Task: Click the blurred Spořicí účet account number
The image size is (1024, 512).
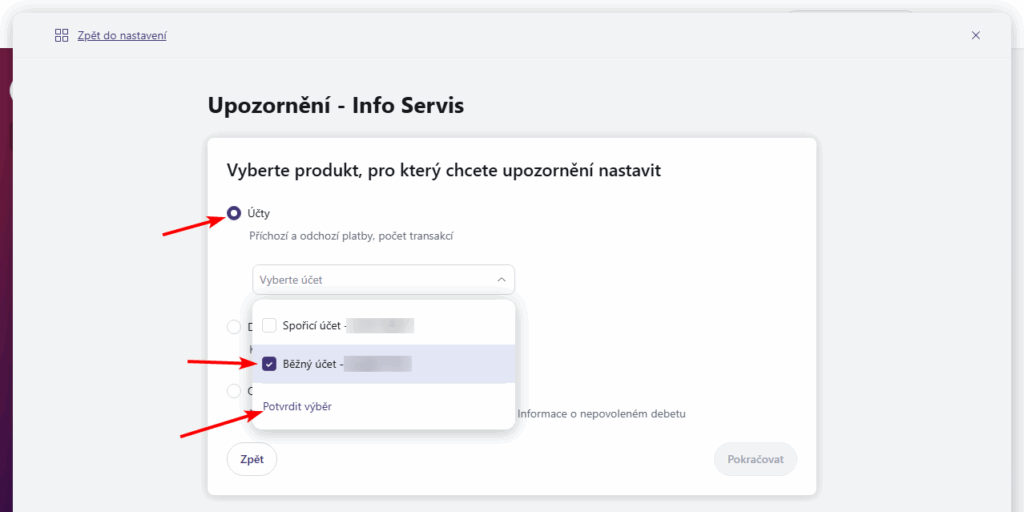Action: tap(381, 325)
